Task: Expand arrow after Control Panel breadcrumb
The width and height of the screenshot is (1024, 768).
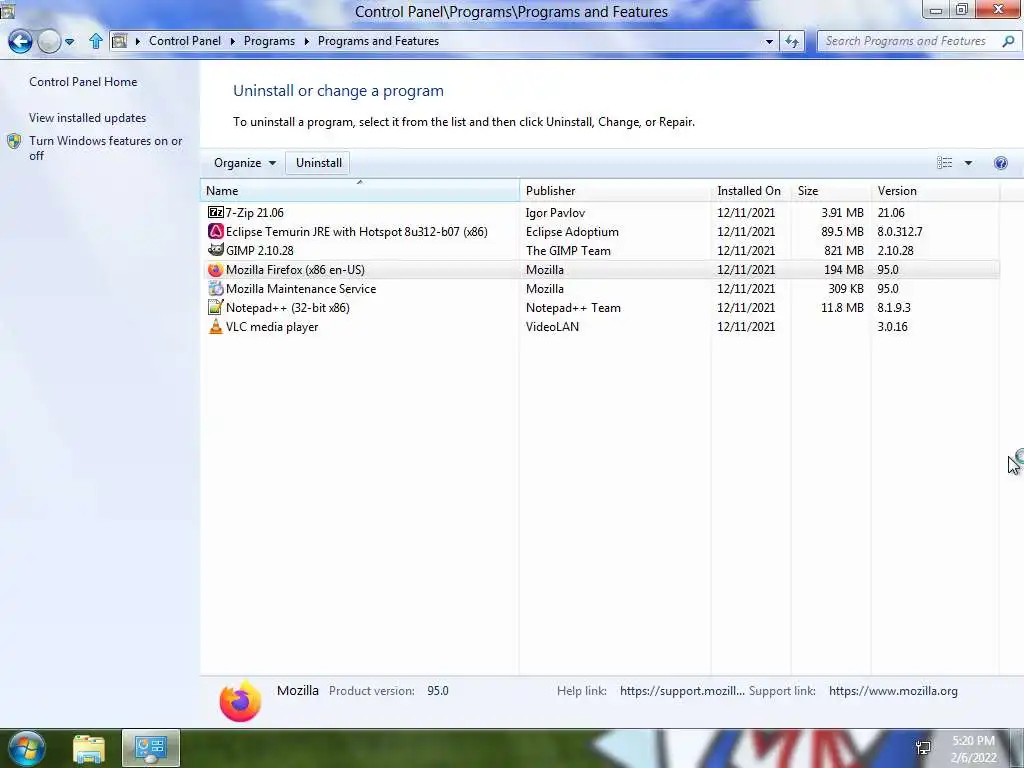Action: tap(232, 41)
